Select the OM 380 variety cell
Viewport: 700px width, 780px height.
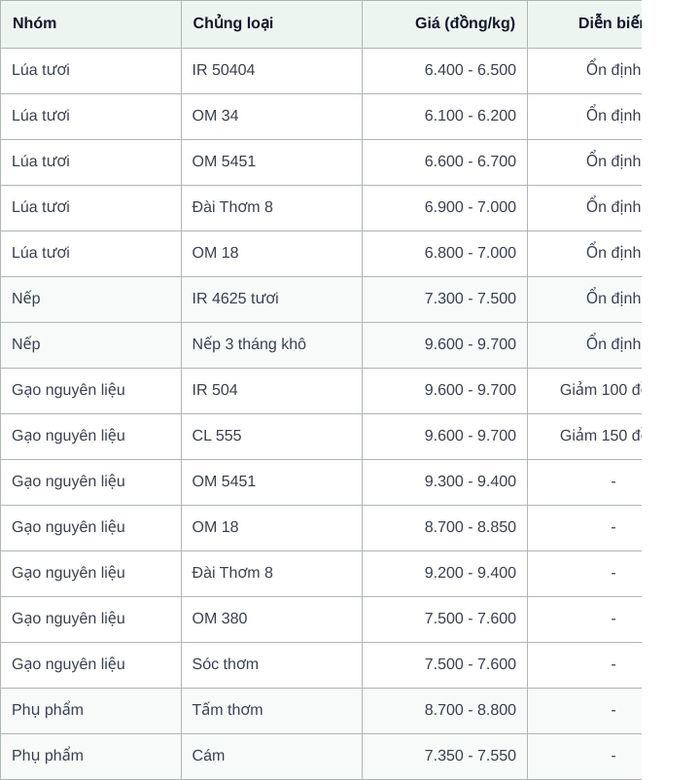point(272,619)
